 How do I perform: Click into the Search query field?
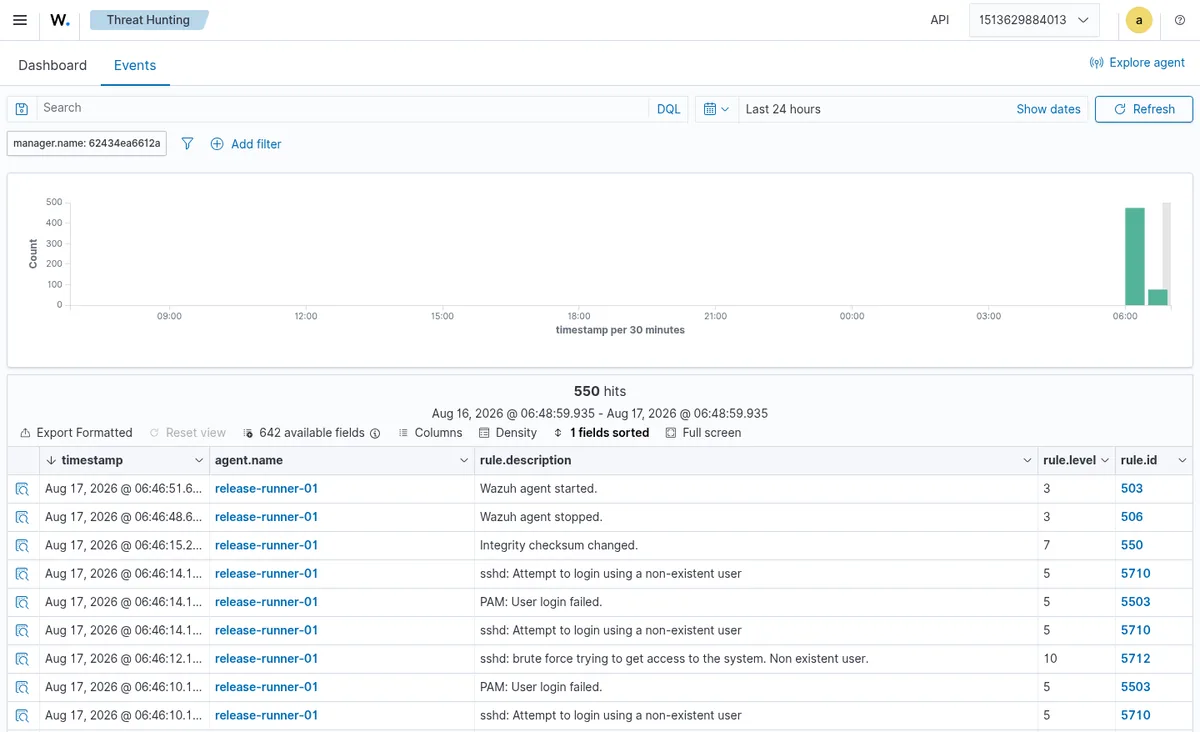point(343,108)
